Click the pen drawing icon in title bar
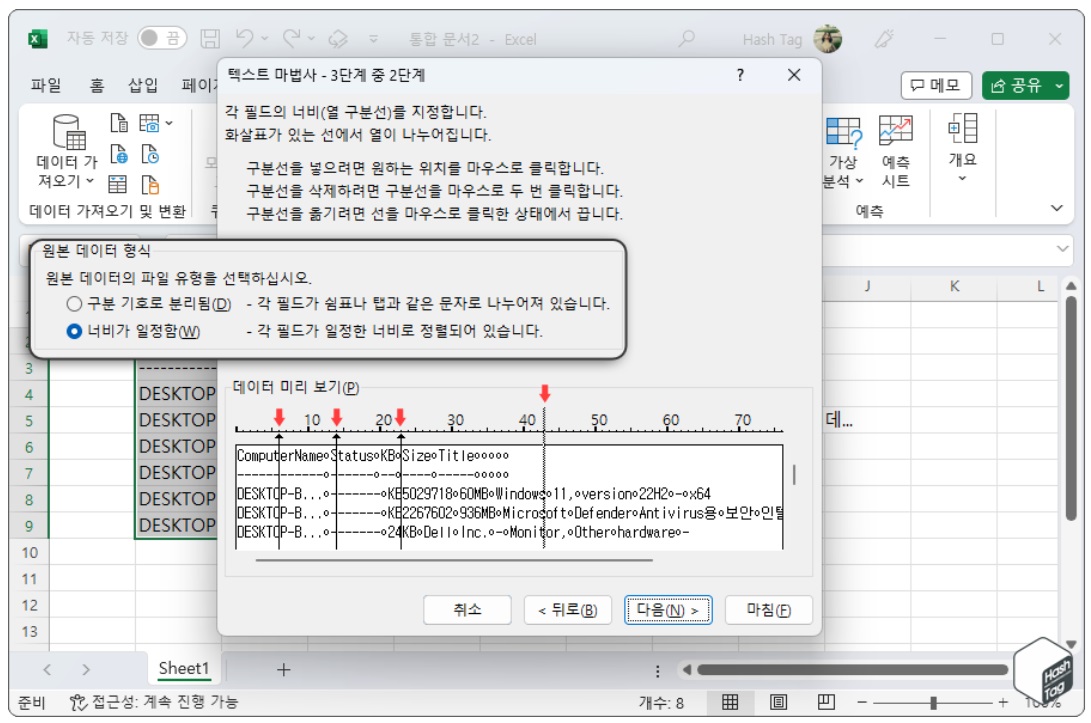Image resolution: width=1091 pixels, height=723 pixels. (884, 39)
